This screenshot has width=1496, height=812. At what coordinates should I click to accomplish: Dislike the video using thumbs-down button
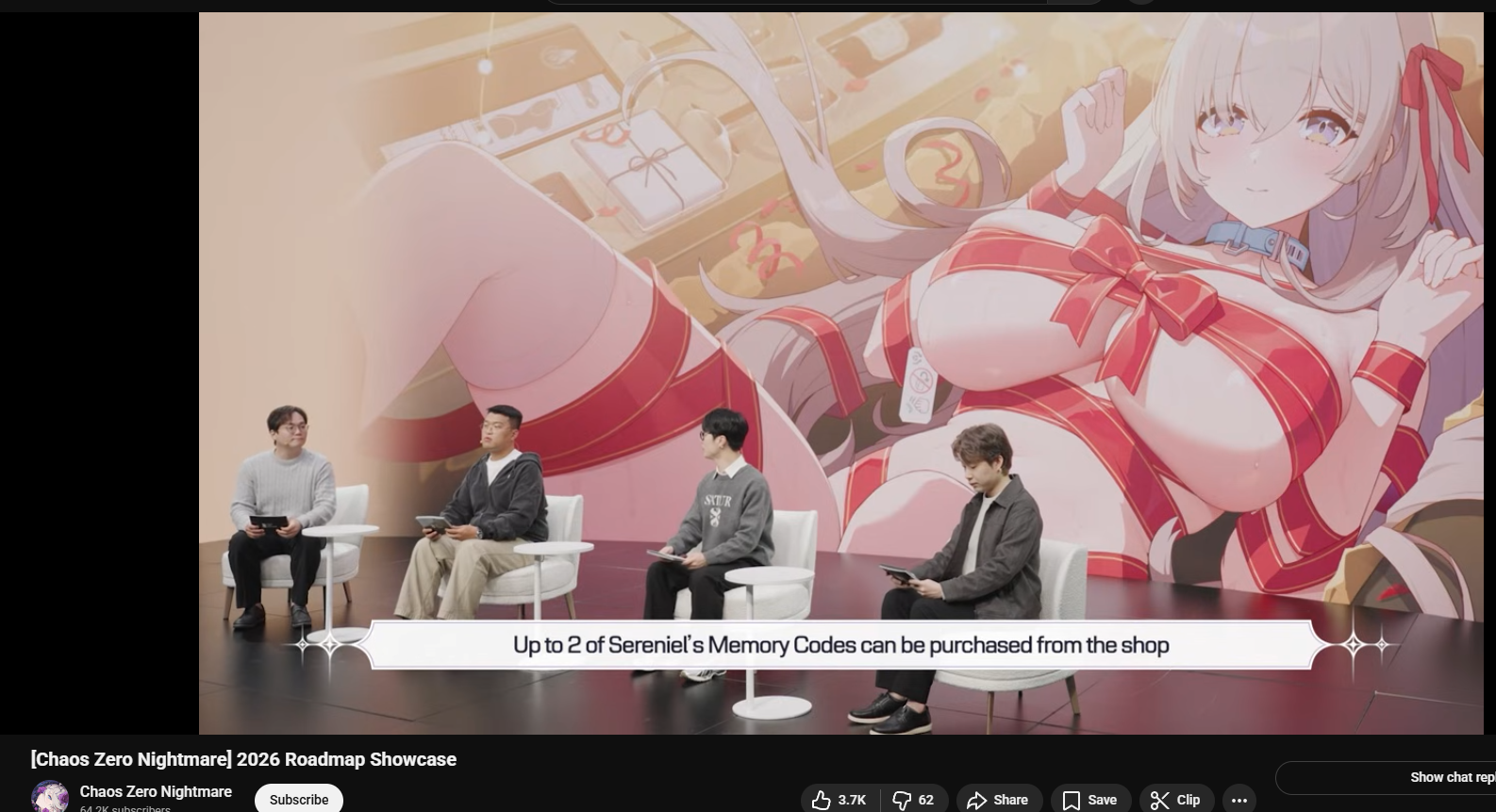tap(915, 800)
